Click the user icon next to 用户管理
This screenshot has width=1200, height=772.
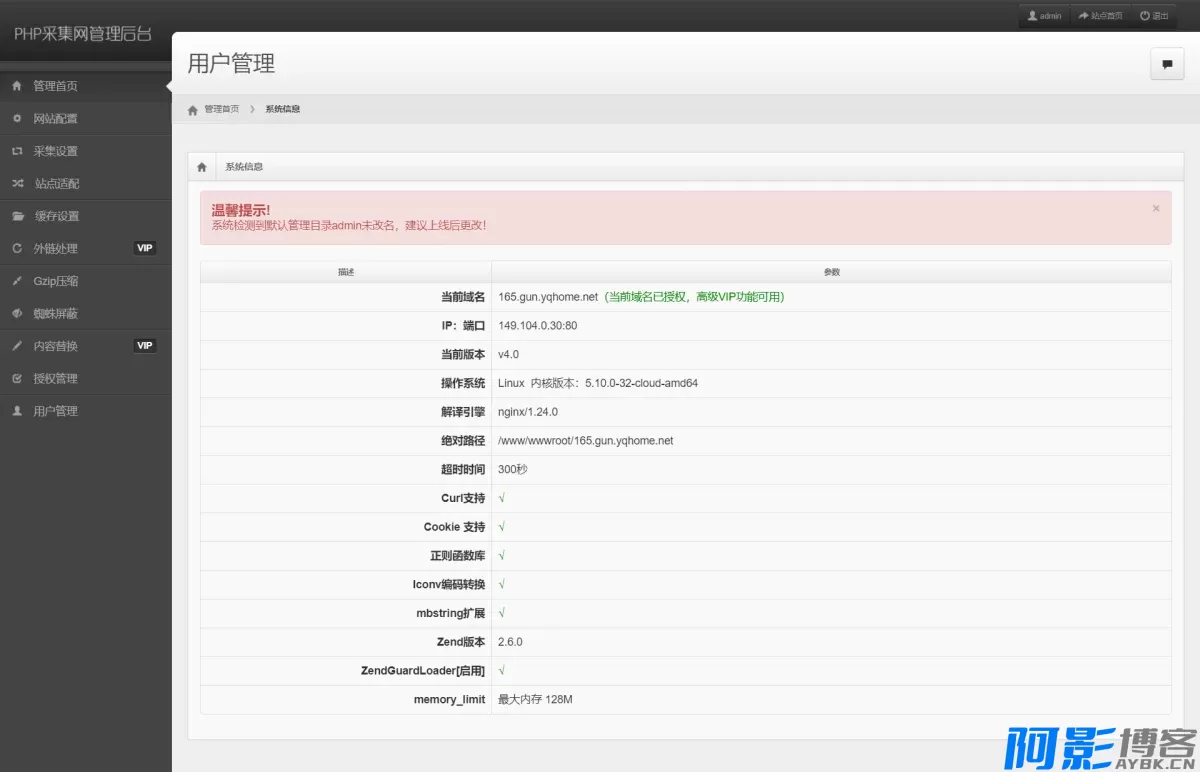pos(16,411)
